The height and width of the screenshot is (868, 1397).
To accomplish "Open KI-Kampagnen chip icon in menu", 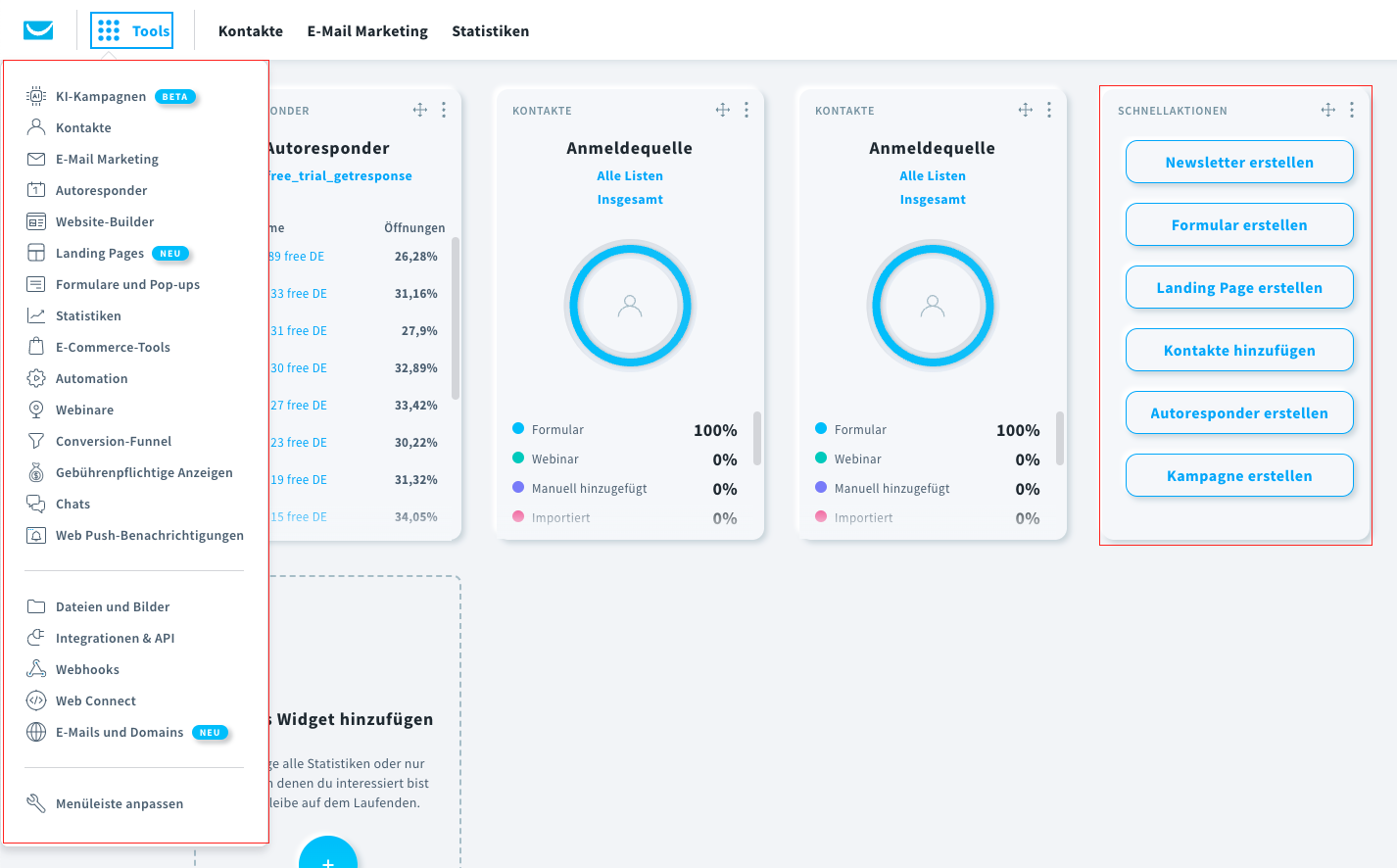I will tap(36, 96).
